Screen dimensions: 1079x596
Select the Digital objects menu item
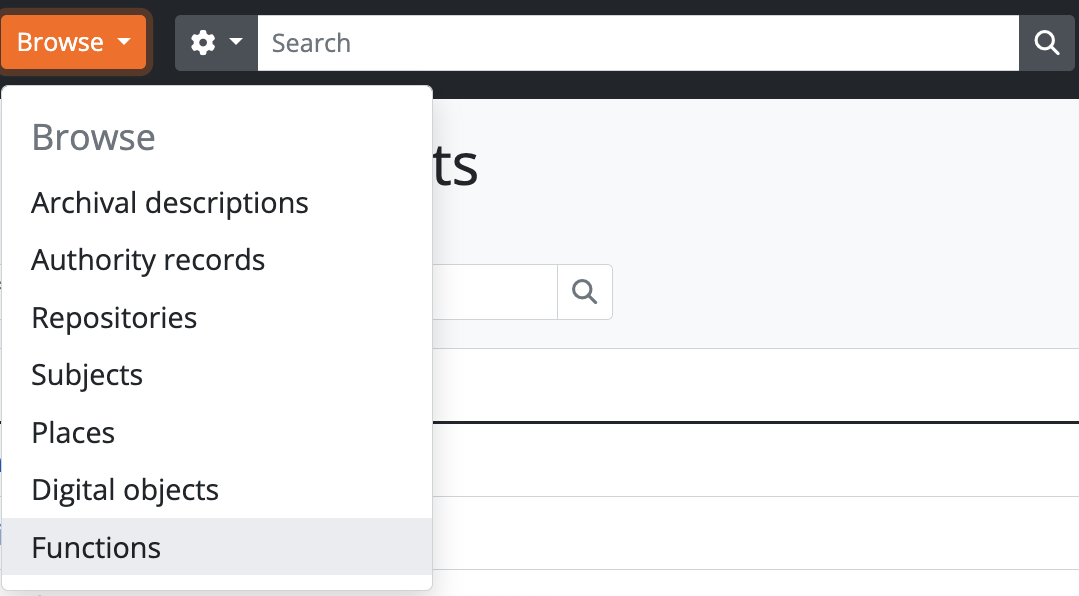(125, 490)
